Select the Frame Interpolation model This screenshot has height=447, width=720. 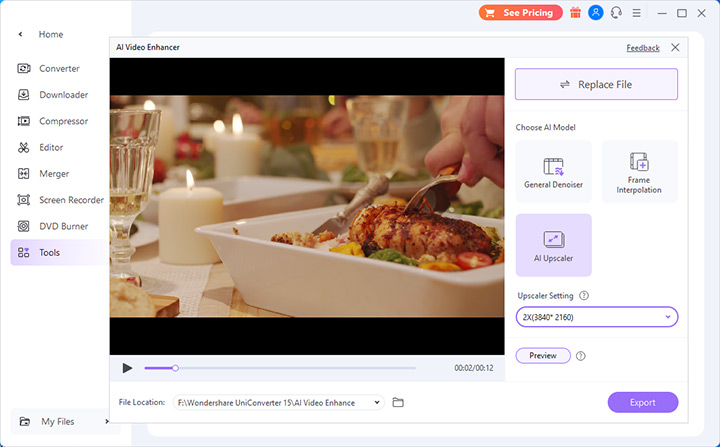tap(639, 171)
